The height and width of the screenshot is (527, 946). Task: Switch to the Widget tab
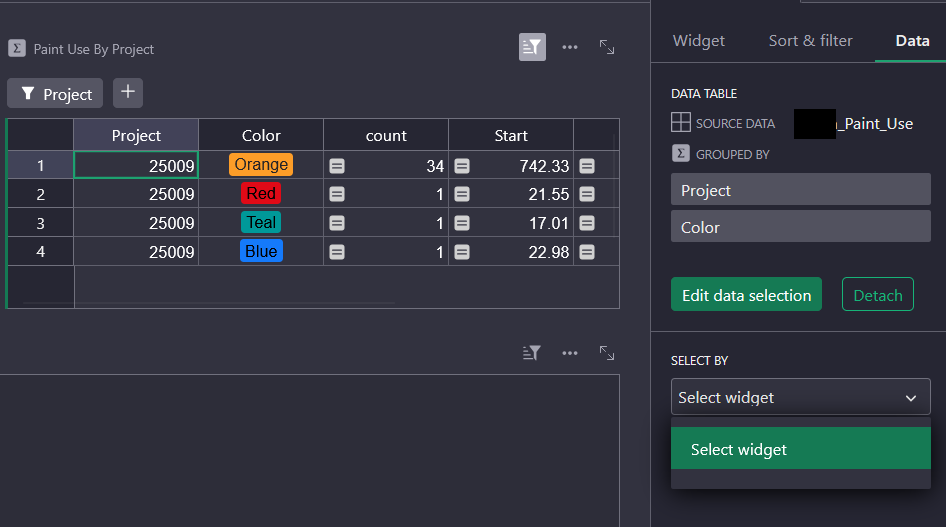[x=698, y=41]
